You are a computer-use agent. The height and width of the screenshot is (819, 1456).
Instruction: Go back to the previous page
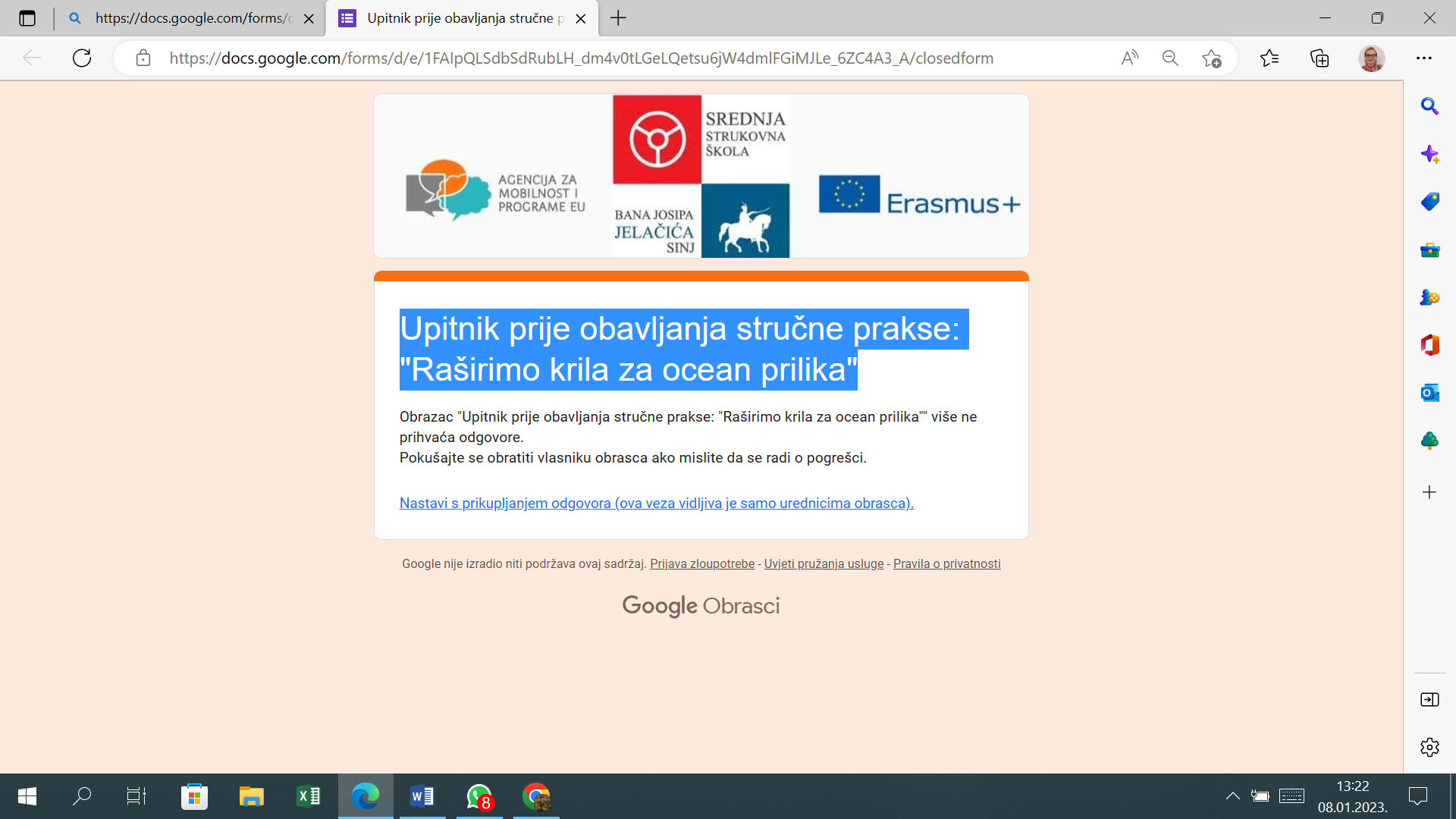tap(32, 58)
